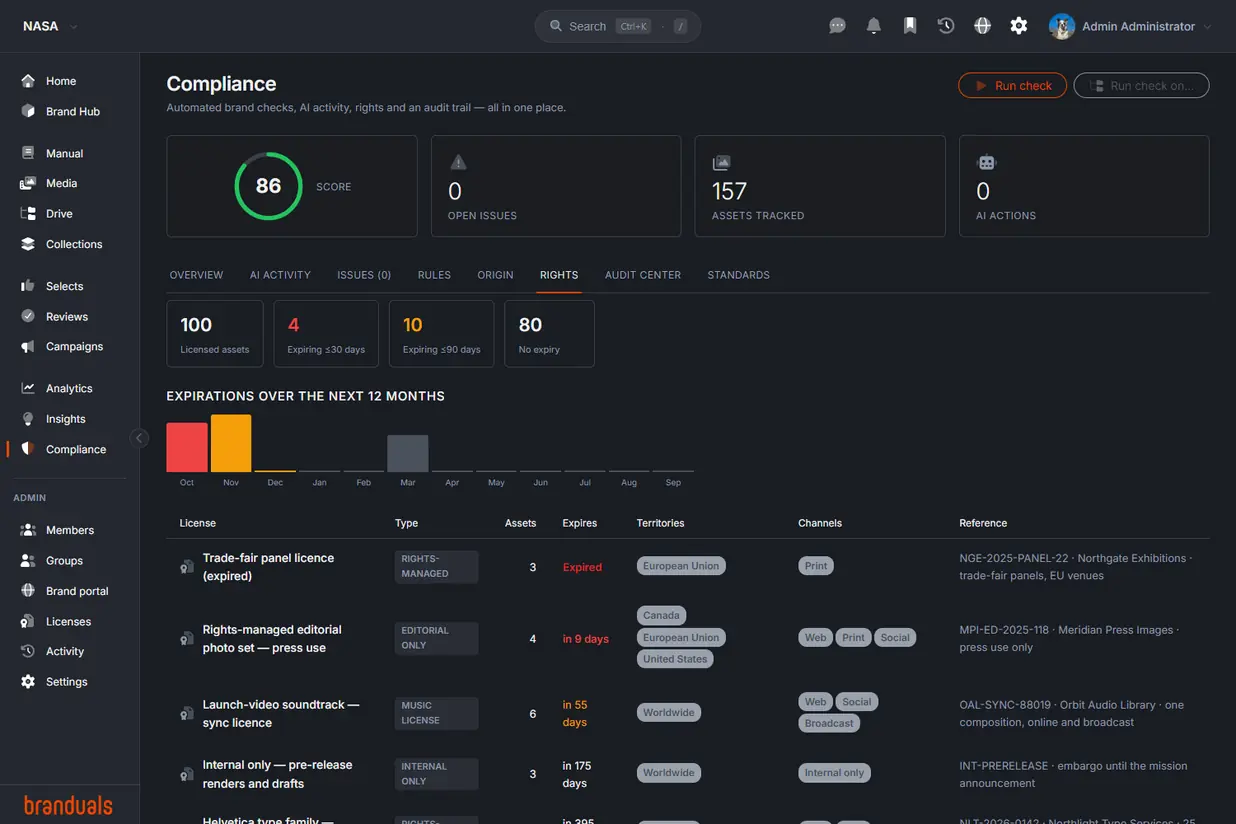The width and height of the screenshot is (1236, 824).
Task: Open Launch-video soundtrack sync licence
Action: 688,713
